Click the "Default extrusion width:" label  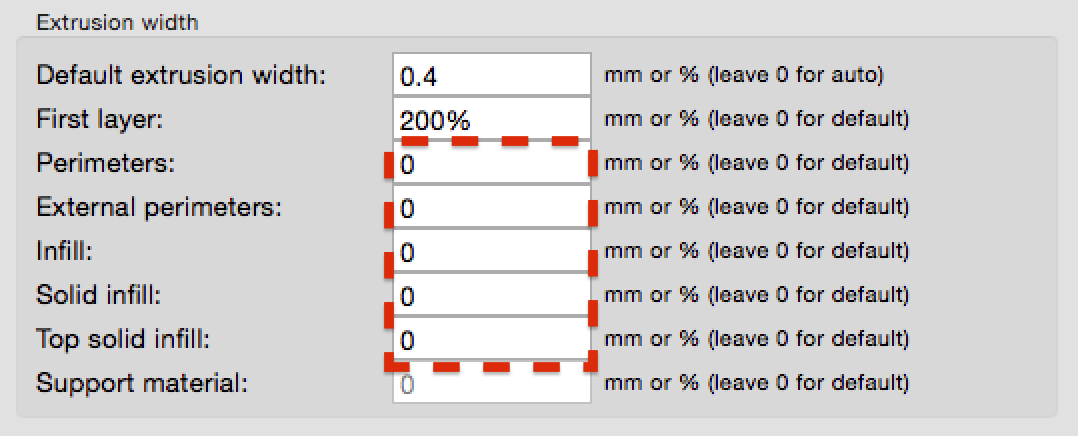click(181, 75)
